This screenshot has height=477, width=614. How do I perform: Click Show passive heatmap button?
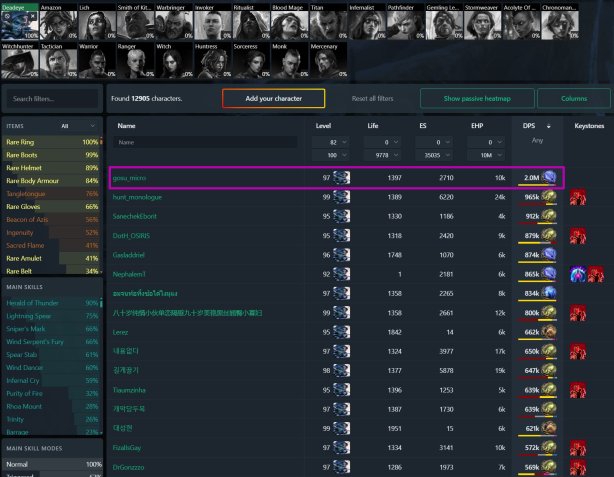[x=477, y=98]
